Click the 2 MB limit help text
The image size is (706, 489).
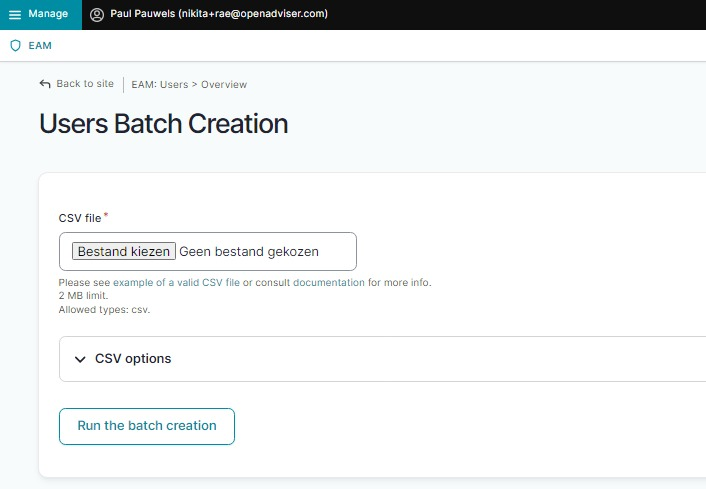(x=83, y=296)
